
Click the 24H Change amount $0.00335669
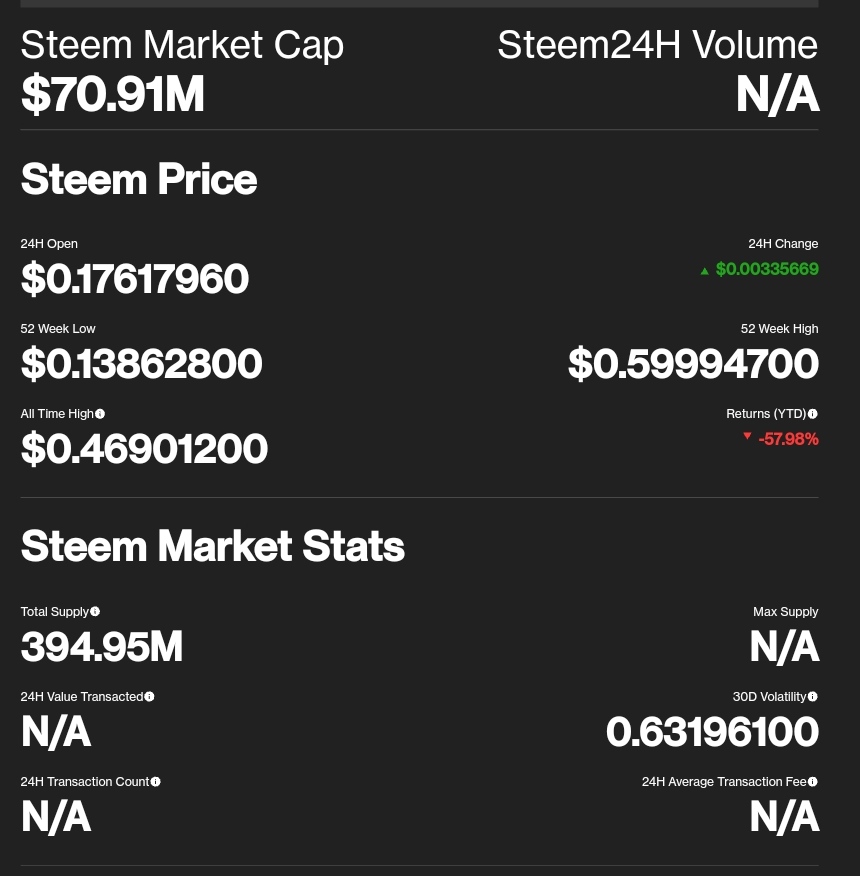pos(767,269)
